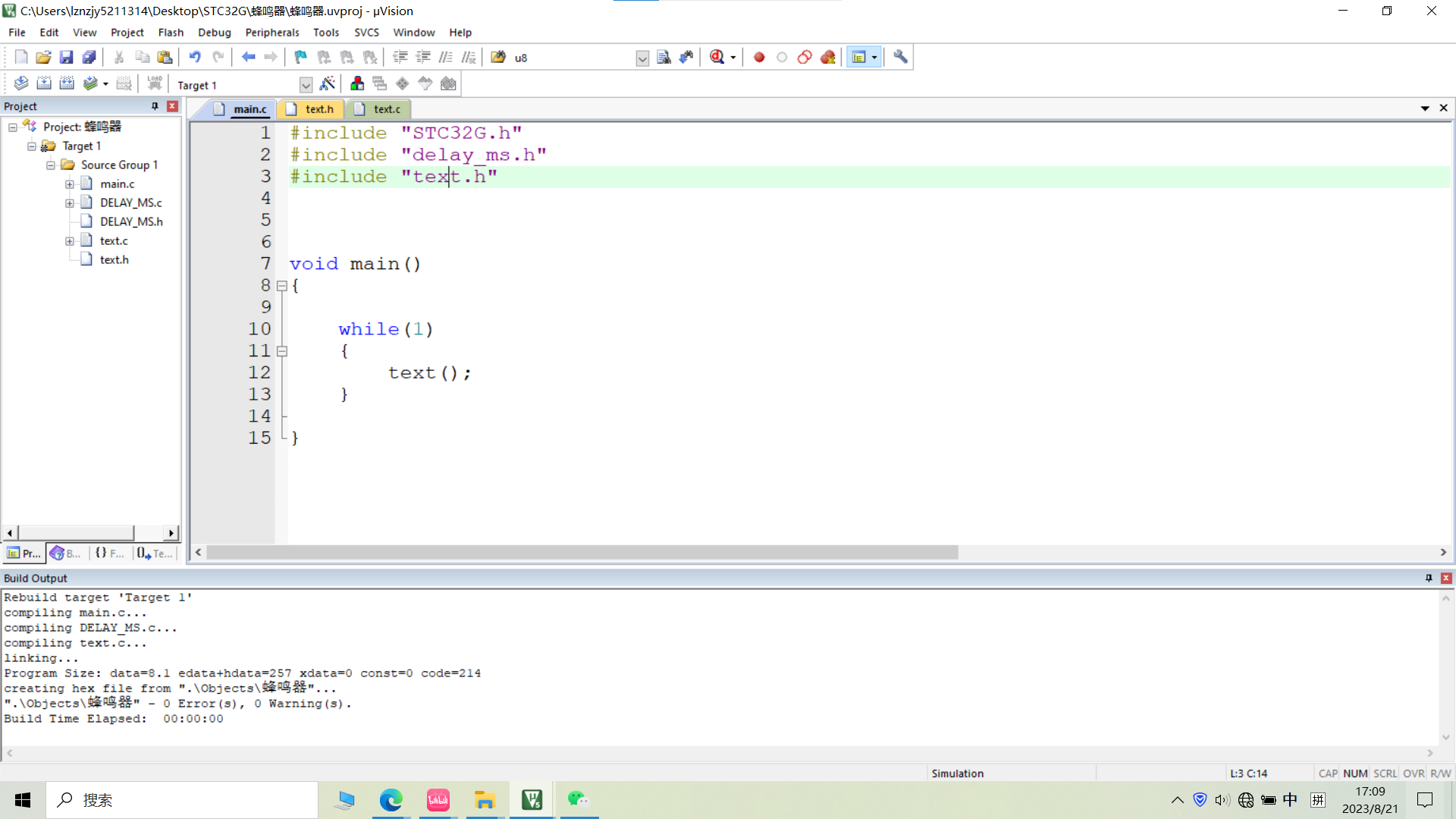
Task: Insert a bookmark with the flag icon
Action: [x=301, y=57]
